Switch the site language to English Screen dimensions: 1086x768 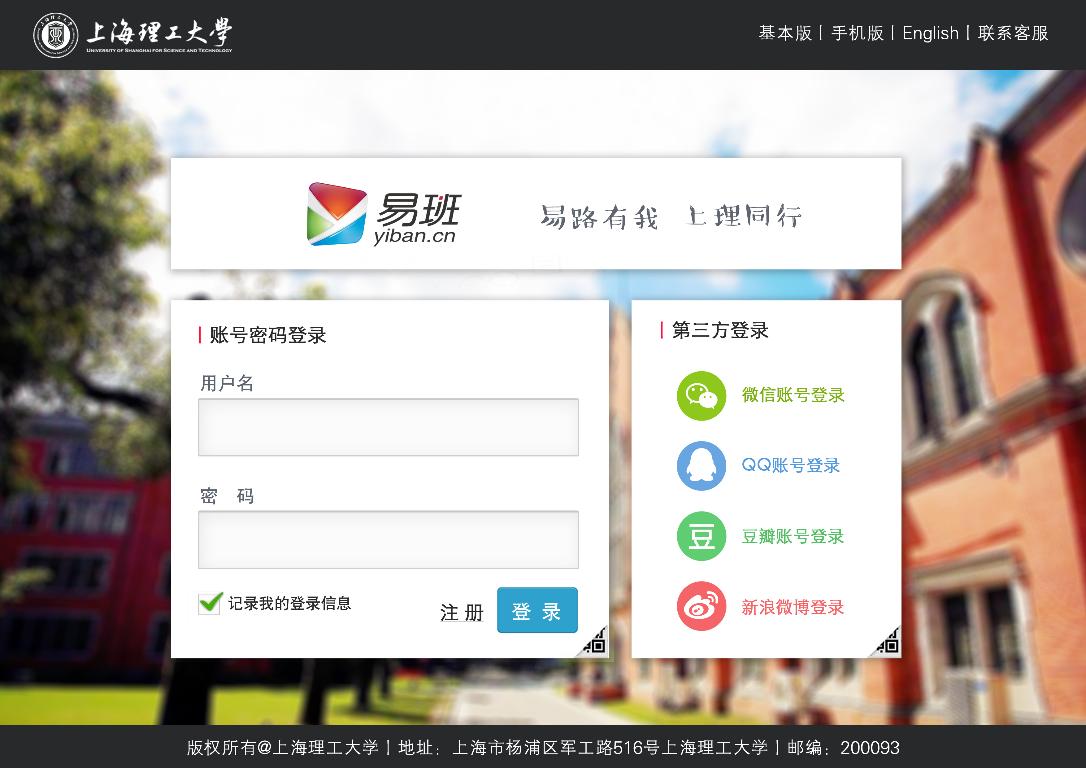(930, 33)
